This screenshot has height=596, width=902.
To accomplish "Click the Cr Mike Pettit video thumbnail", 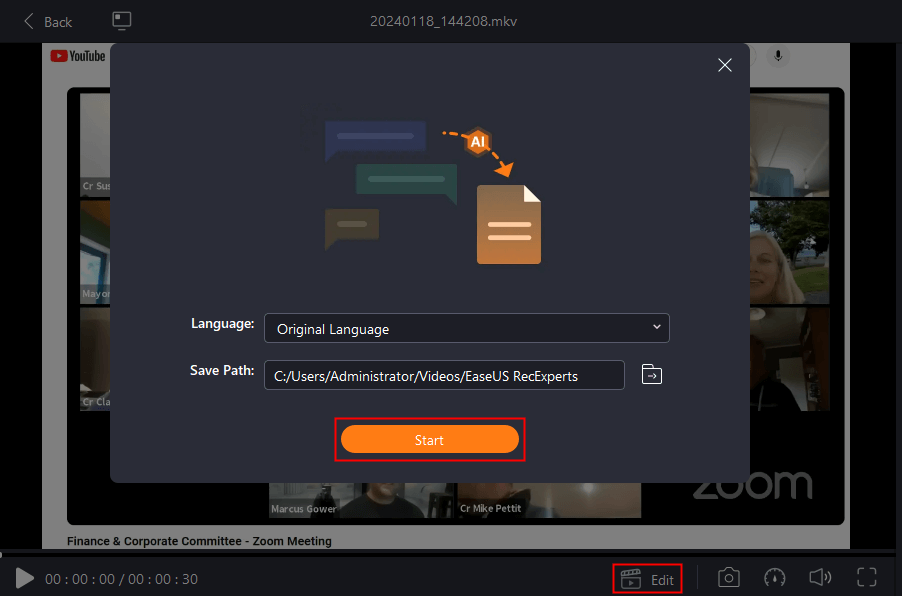I will (x=549, y=500).
